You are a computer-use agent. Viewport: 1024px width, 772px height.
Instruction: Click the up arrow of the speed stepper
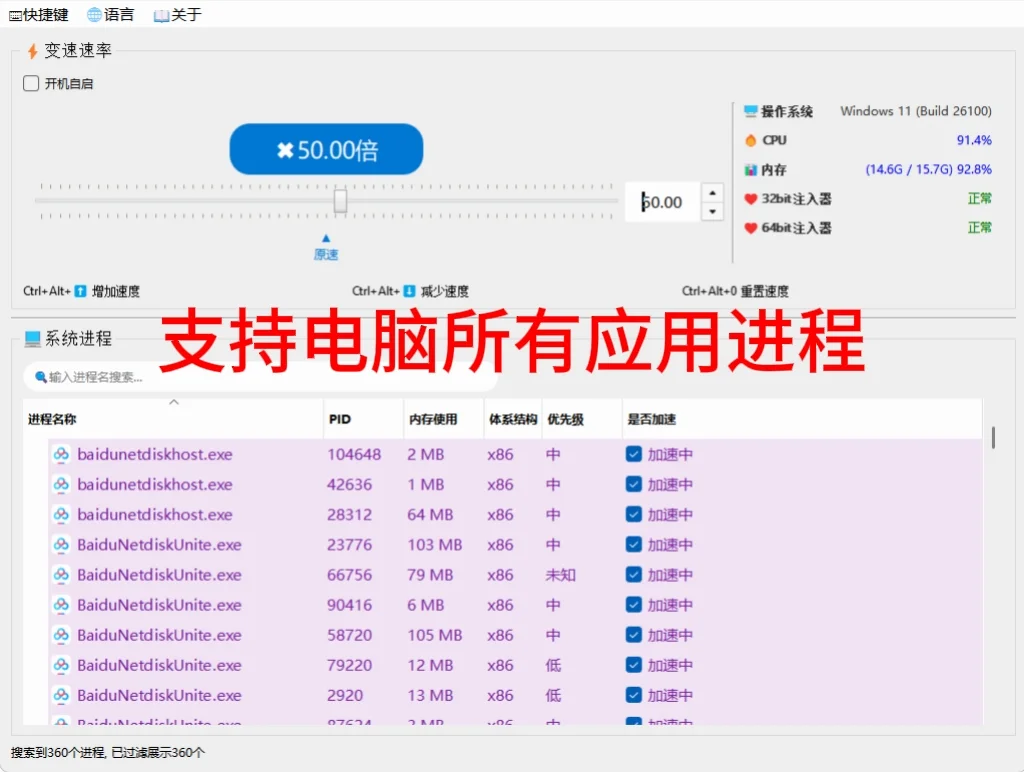tap(710, 191)
